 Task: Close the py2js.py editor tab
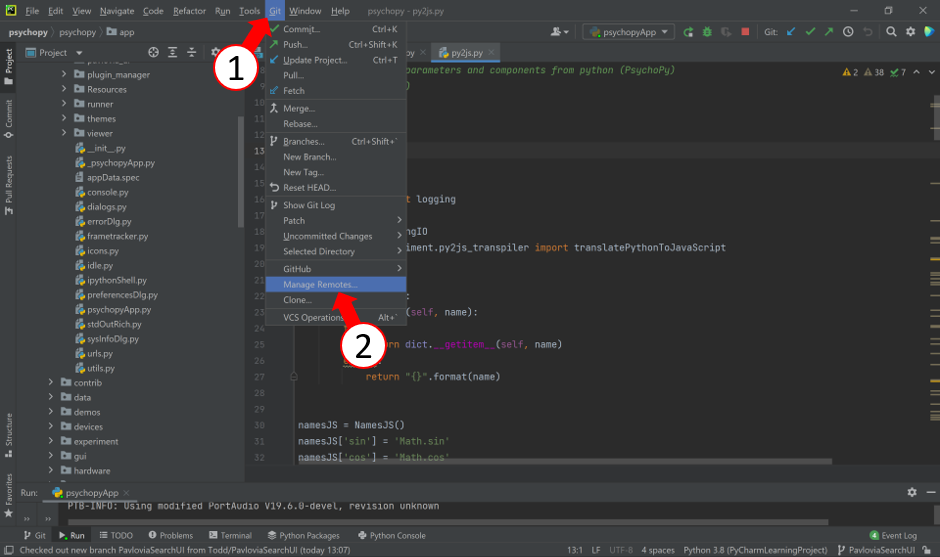[491, 53]
